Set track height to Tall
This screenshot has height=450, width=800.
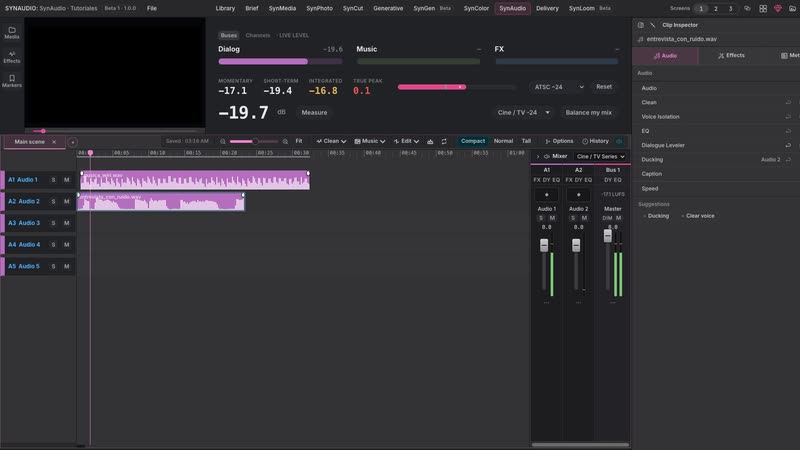click(526, 141)
